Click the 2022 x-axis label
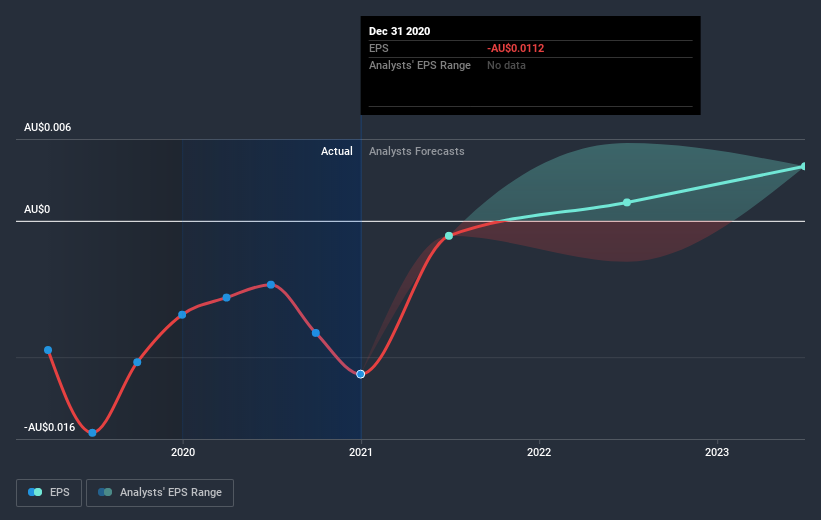 (539, 453)
